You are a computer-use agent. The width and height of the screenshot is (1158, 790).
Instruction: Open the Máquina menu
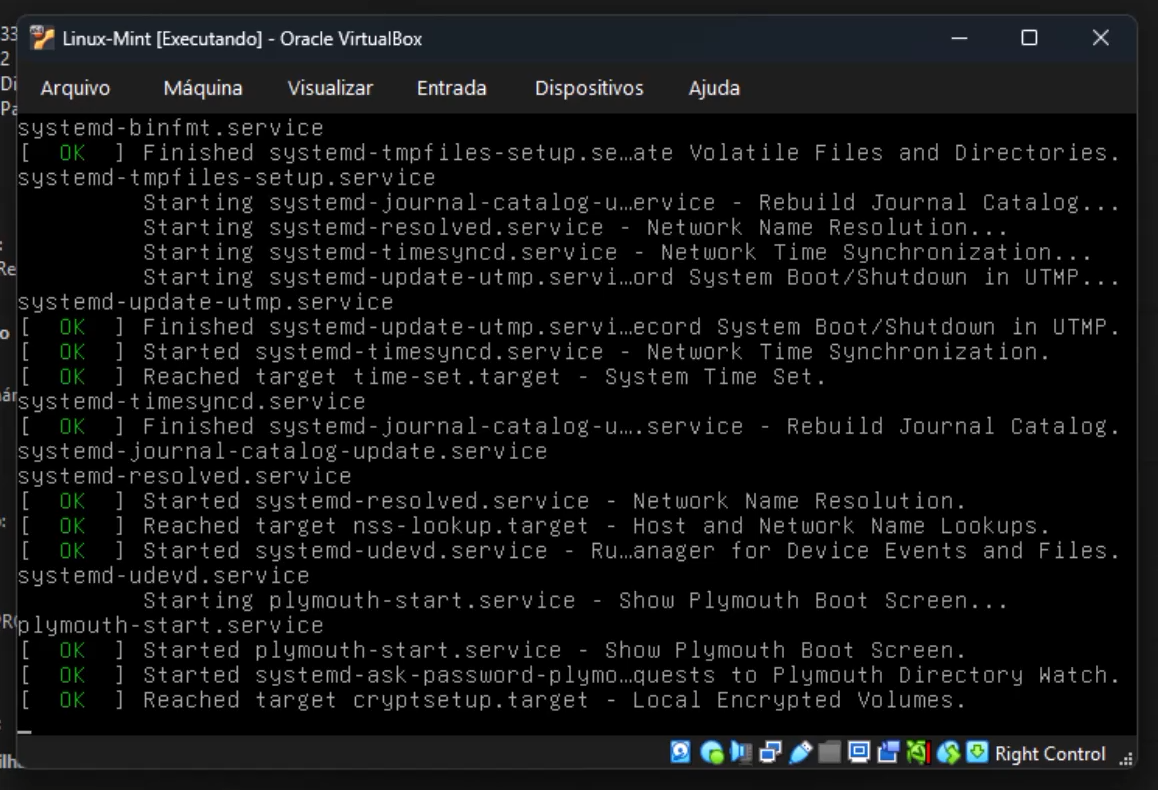[203, 88]
